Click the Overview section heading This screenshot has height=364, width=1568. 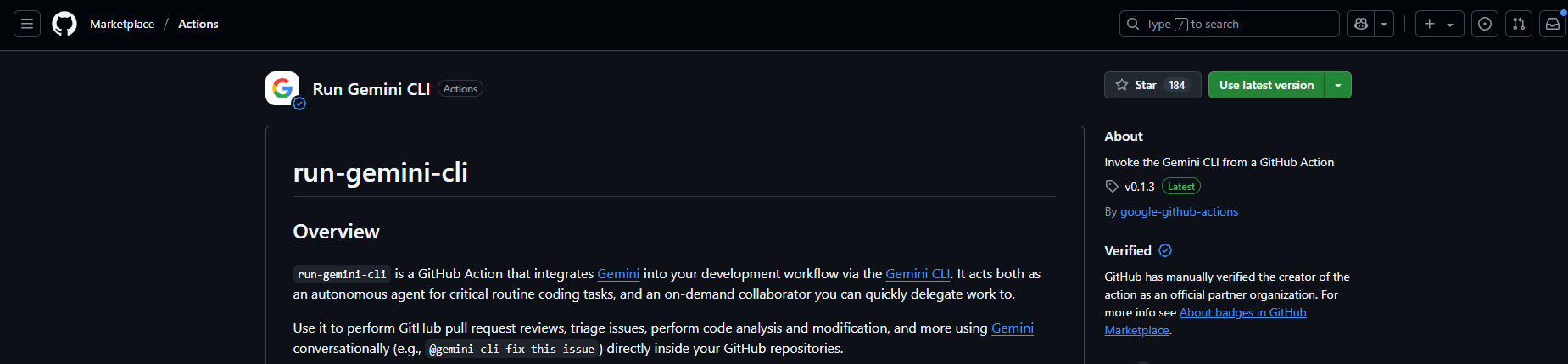336,232
